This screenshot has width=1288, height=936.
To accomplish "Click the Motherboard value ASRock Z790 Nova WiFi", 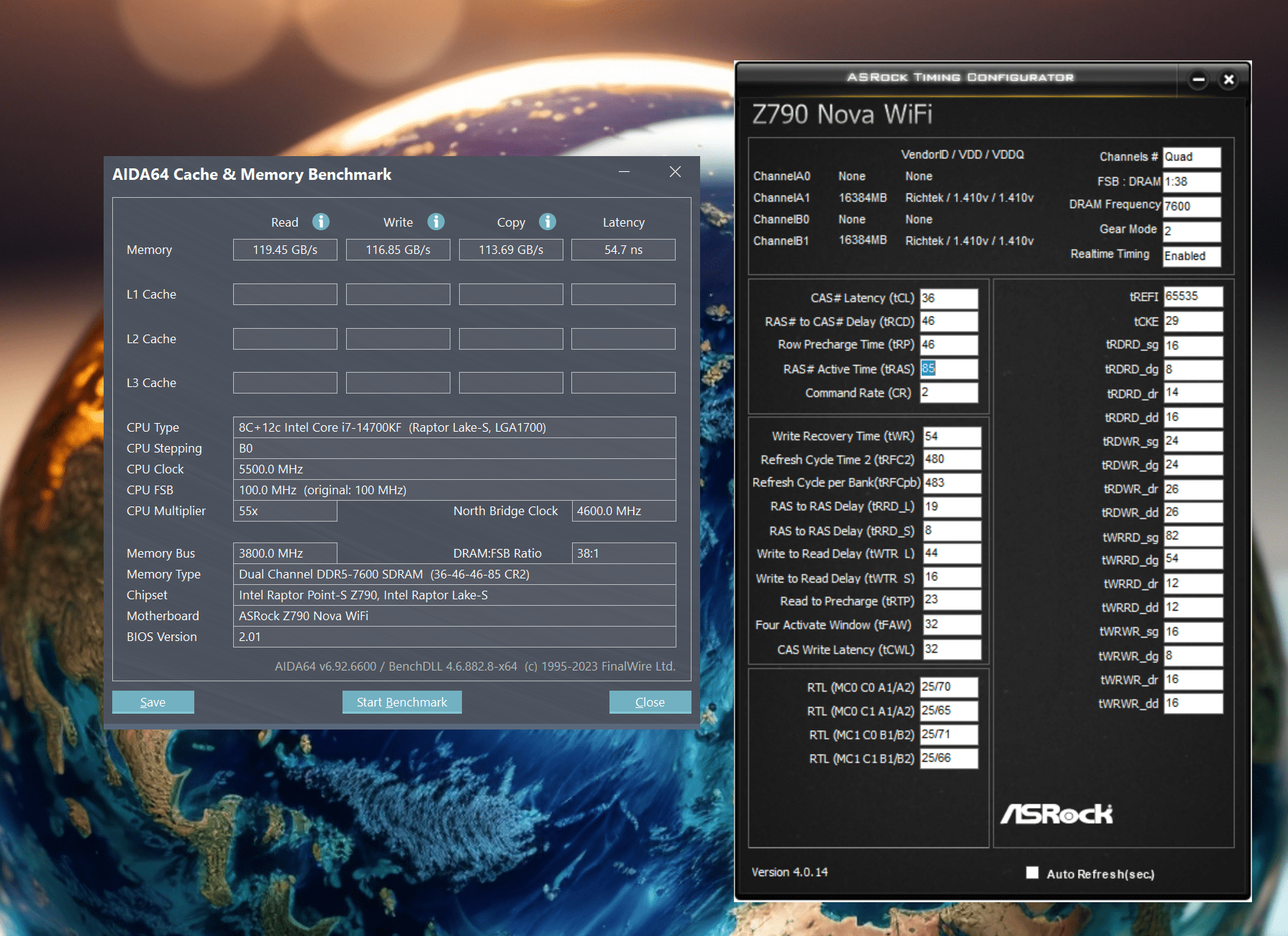I will click(x=454, y=616).
